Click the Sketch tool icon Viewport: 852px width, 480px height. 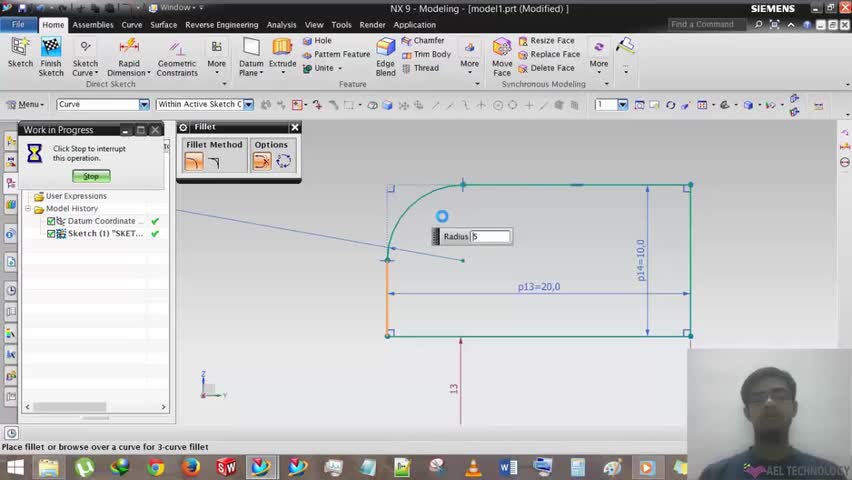click(x=20, y=47)
